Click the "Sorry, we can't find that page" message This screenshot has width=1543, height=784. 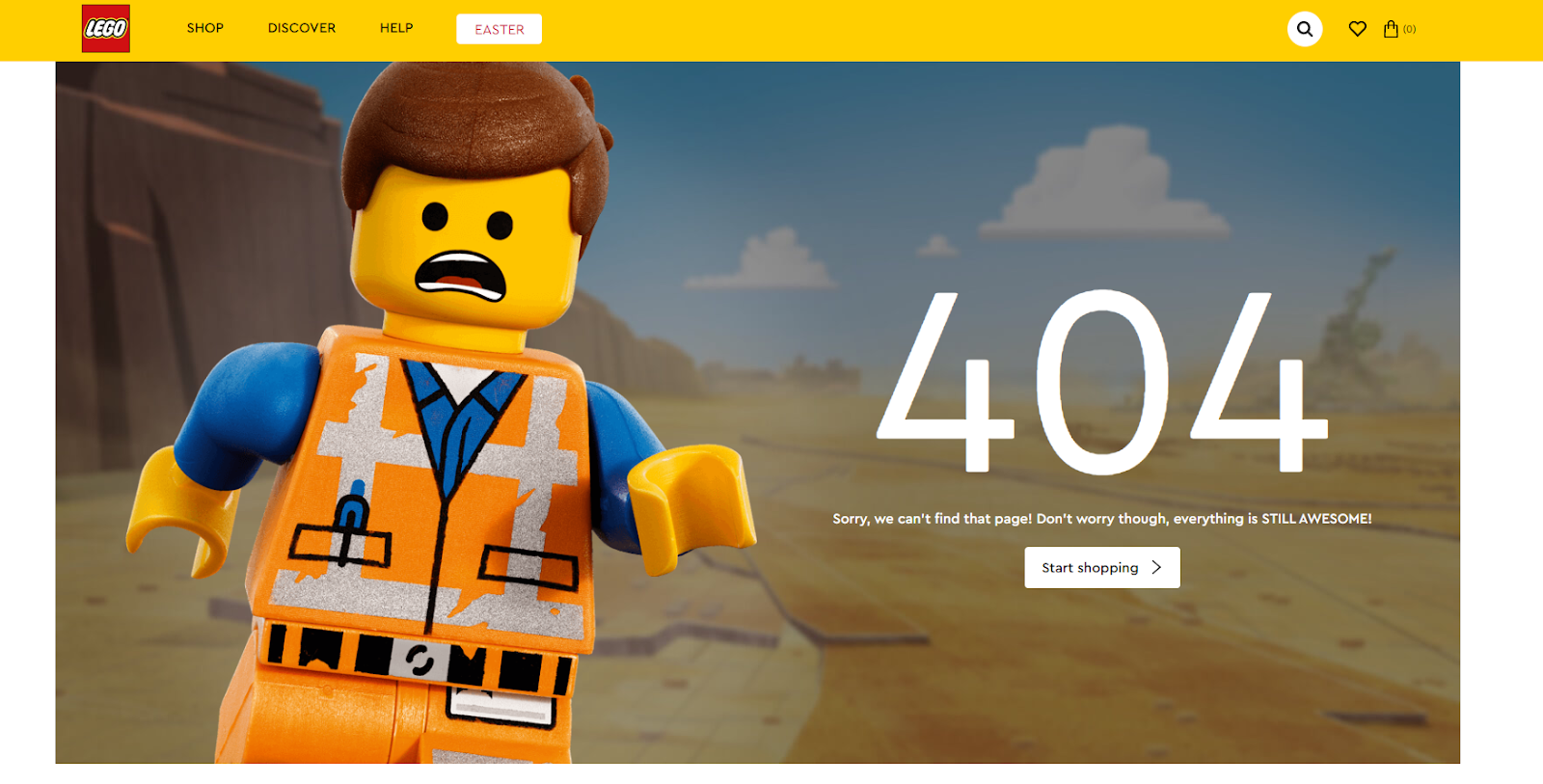tap(1102, 519)
